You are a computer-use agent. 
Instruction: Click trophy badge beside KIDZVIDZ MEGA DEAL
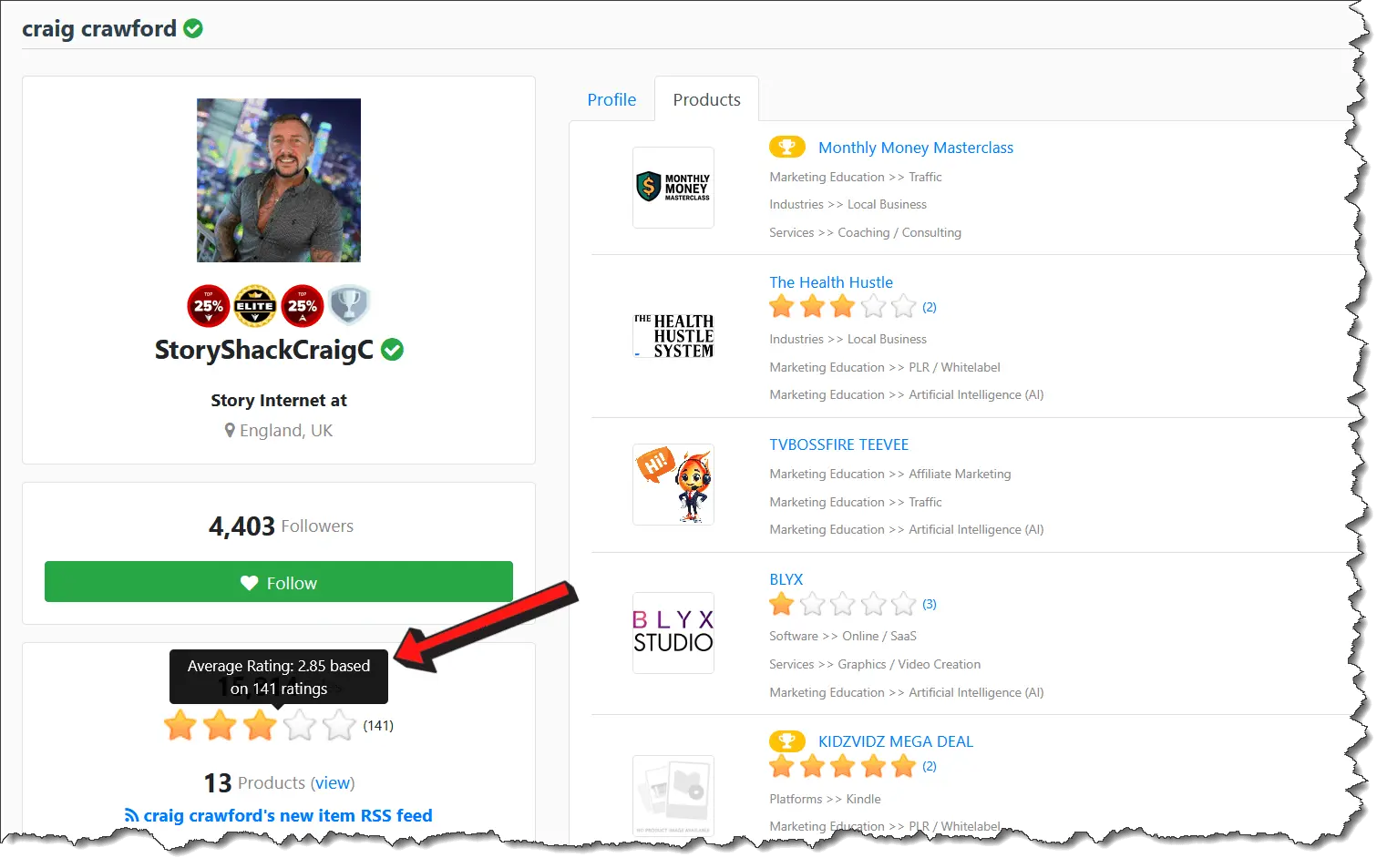787,740
